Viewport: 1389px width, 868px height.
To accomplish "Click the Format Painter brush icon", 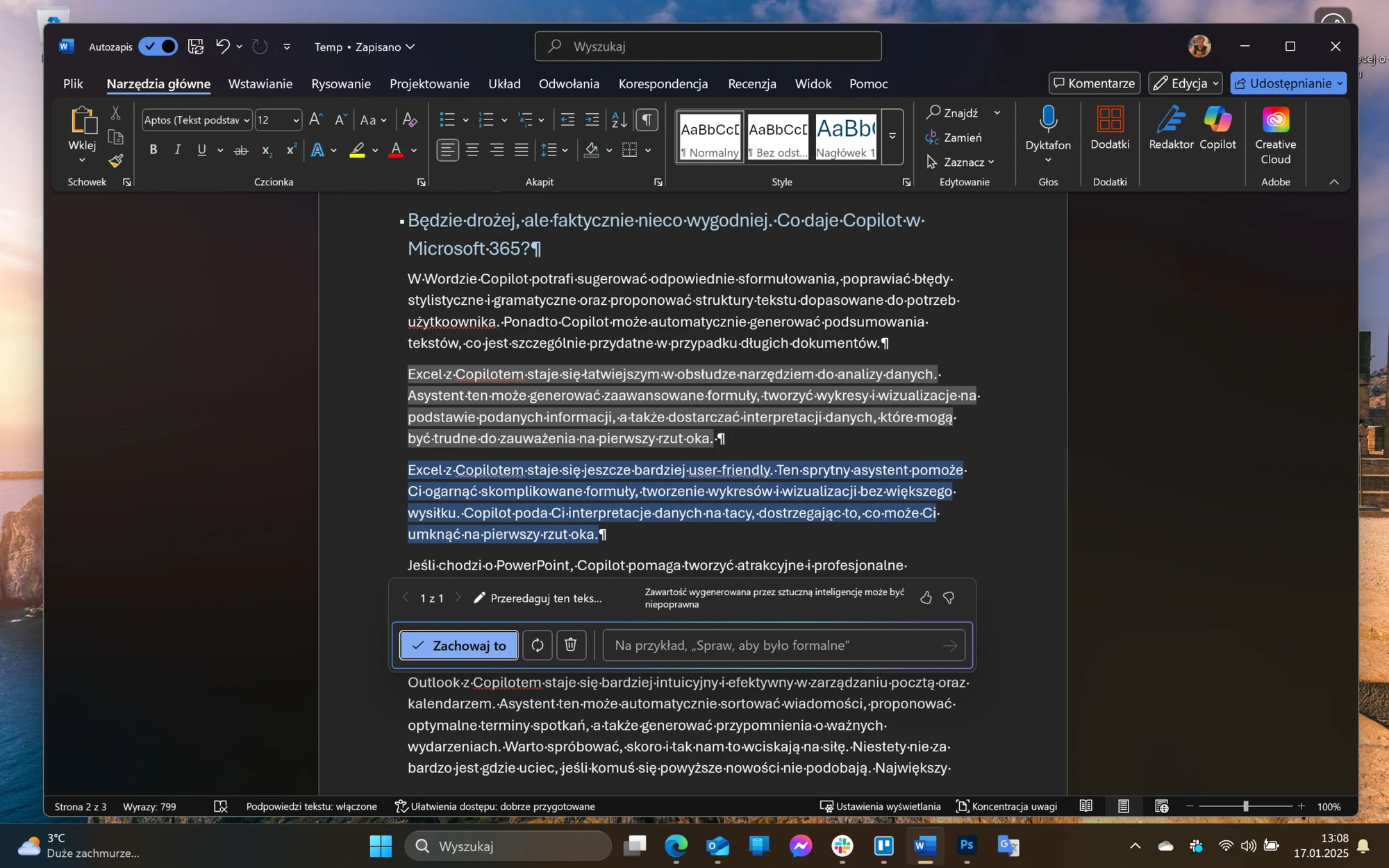I will [116, 161].
